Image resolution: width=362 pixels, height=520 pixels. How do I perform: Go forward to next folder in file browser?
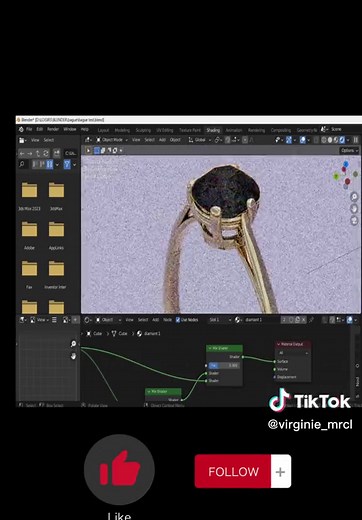(30, 154)
